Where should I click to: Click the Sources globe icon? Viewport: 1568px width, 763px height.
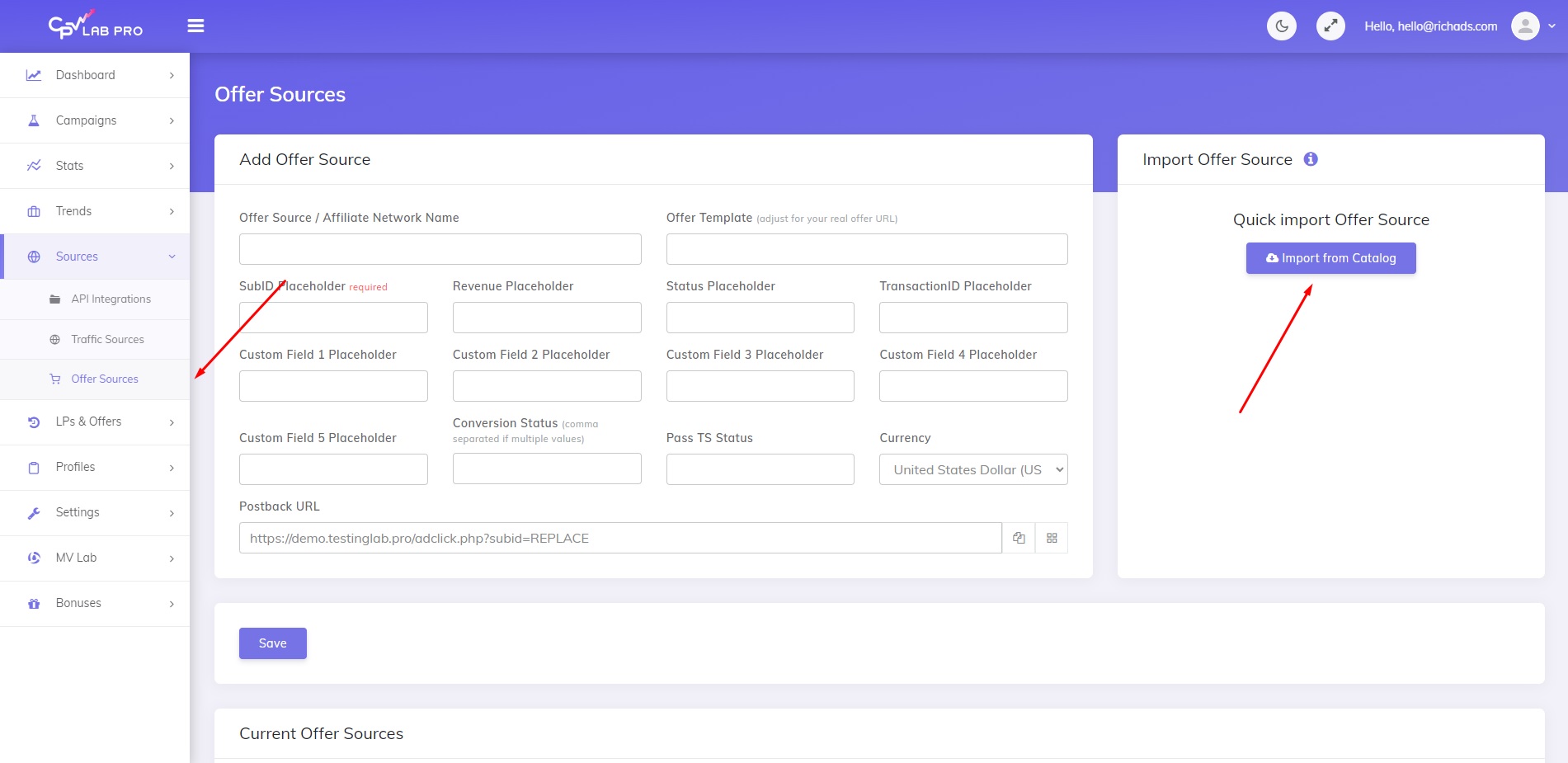[34, 257]
